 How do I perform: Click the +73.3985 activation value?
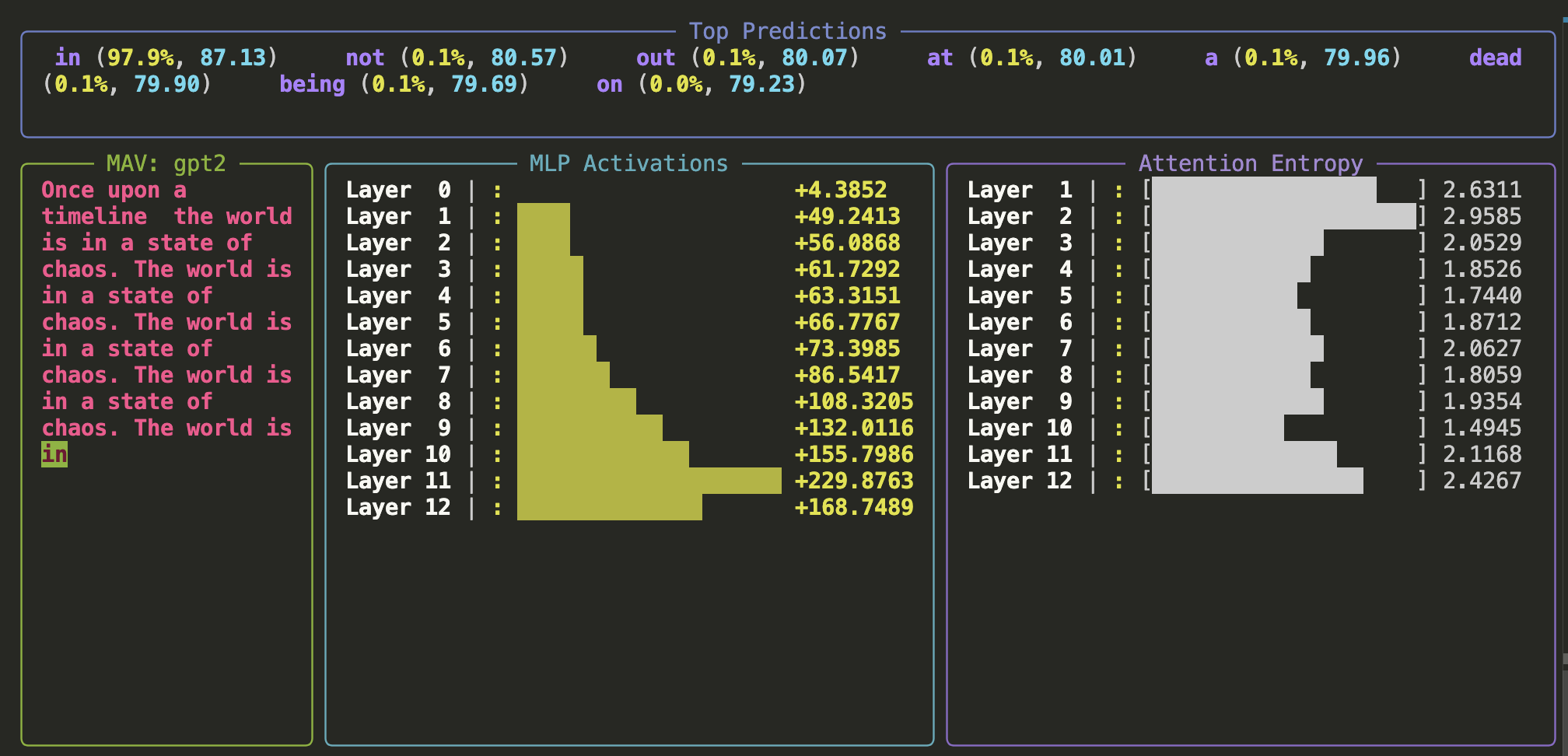(848, 348)
